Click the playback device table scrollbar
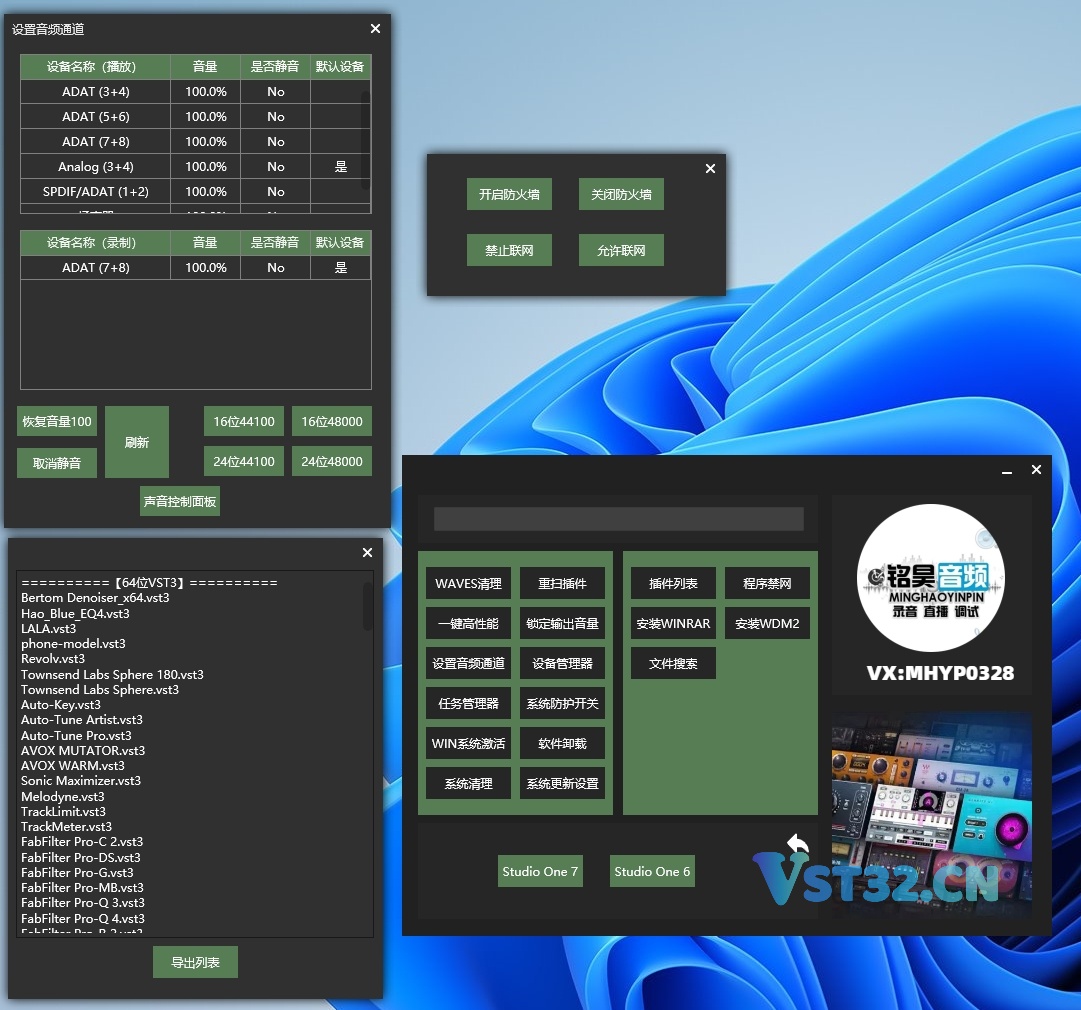The width and height of the screenshot is (1081, 1010). pyautogui.click(x=366, y=141)
